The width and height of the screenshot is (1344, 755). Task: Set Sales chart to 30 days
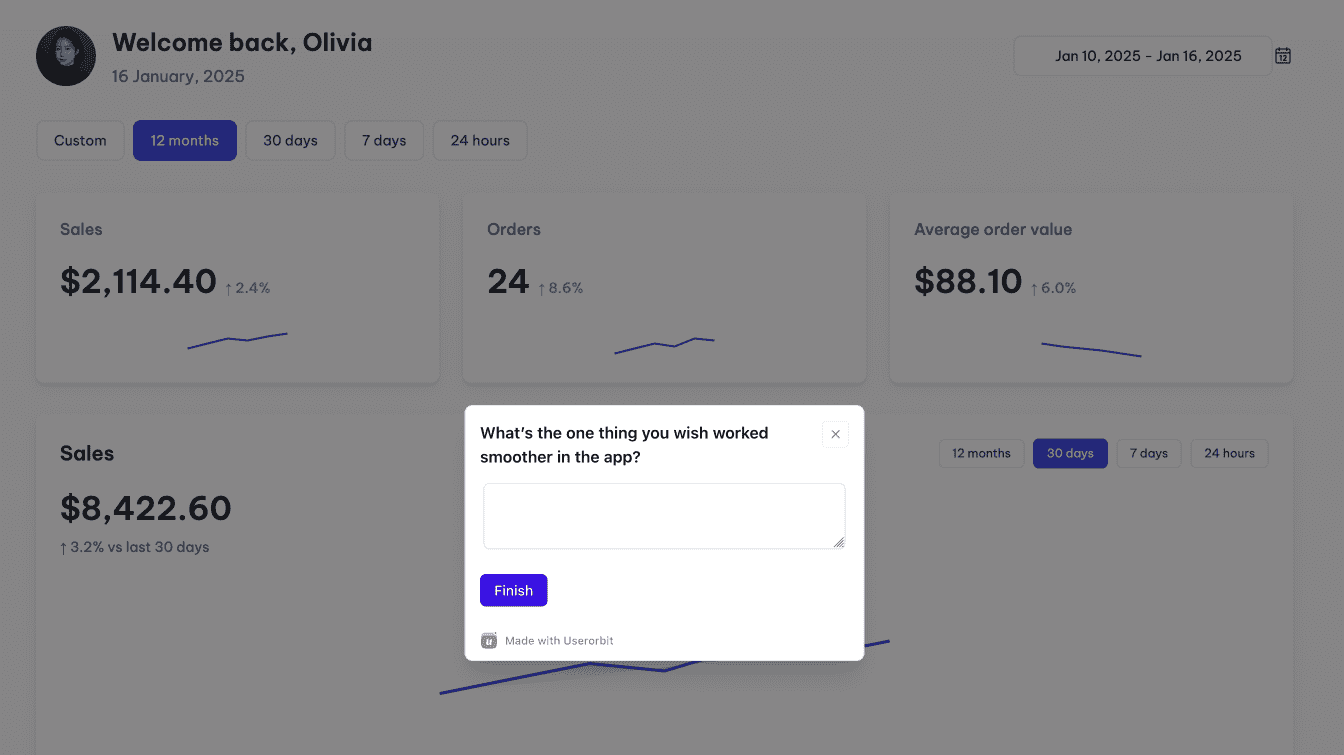[x=1070, y=454]
